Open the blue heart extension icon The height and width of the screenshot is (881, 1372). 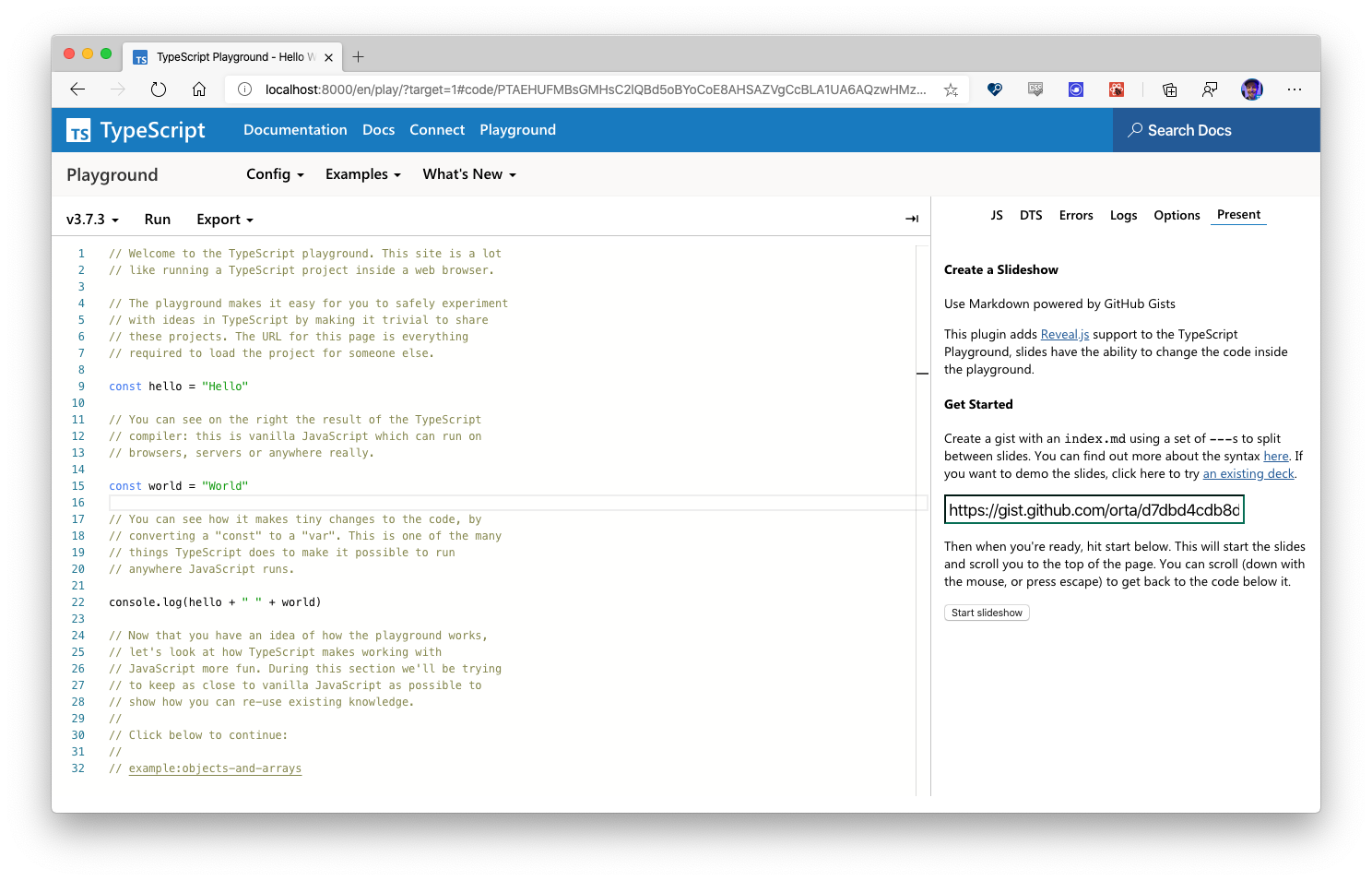[995, 89]
